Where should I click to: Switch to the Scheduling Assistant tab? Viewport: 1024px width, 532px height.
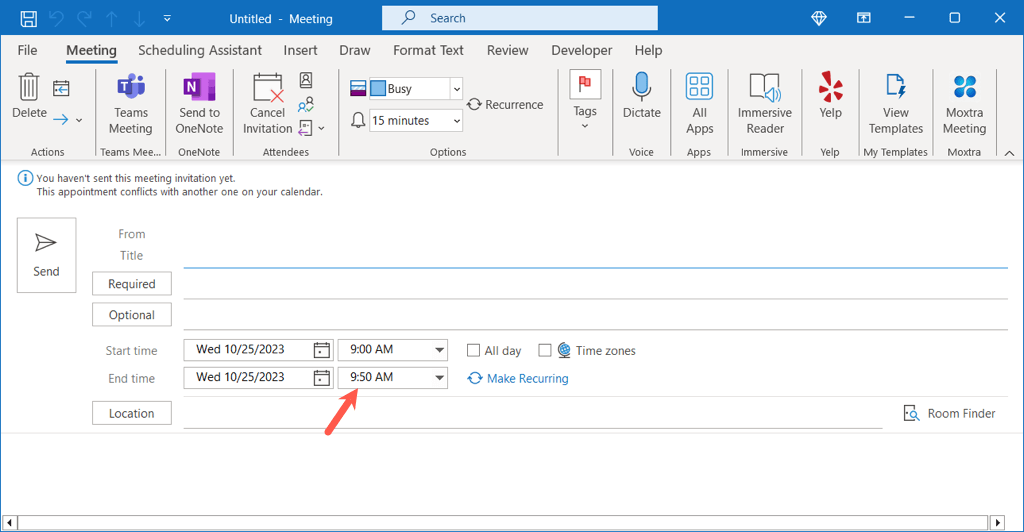coord(200,50)
